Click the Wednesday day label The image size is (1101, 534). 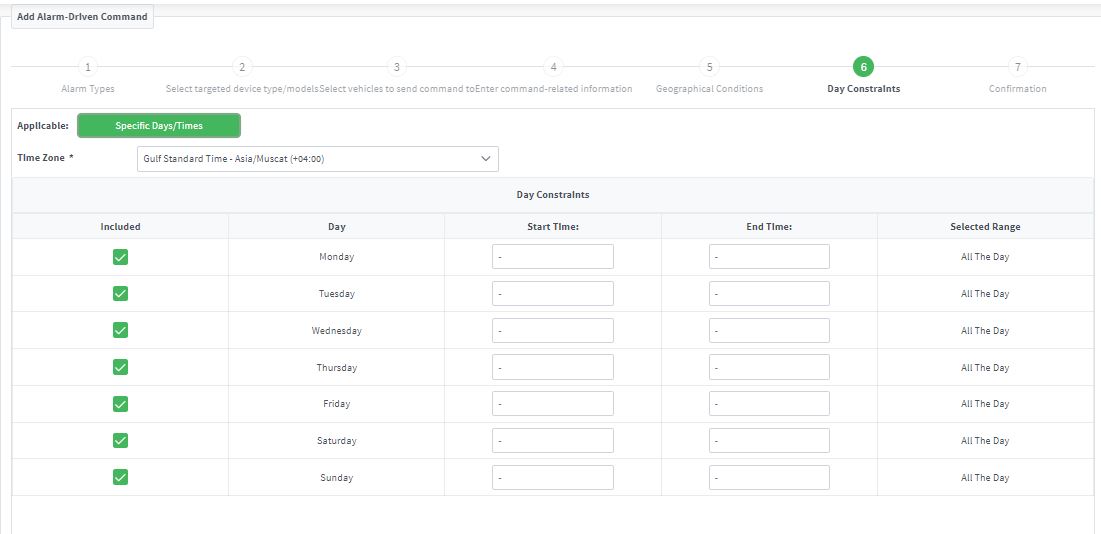click(x=336, y=331)
